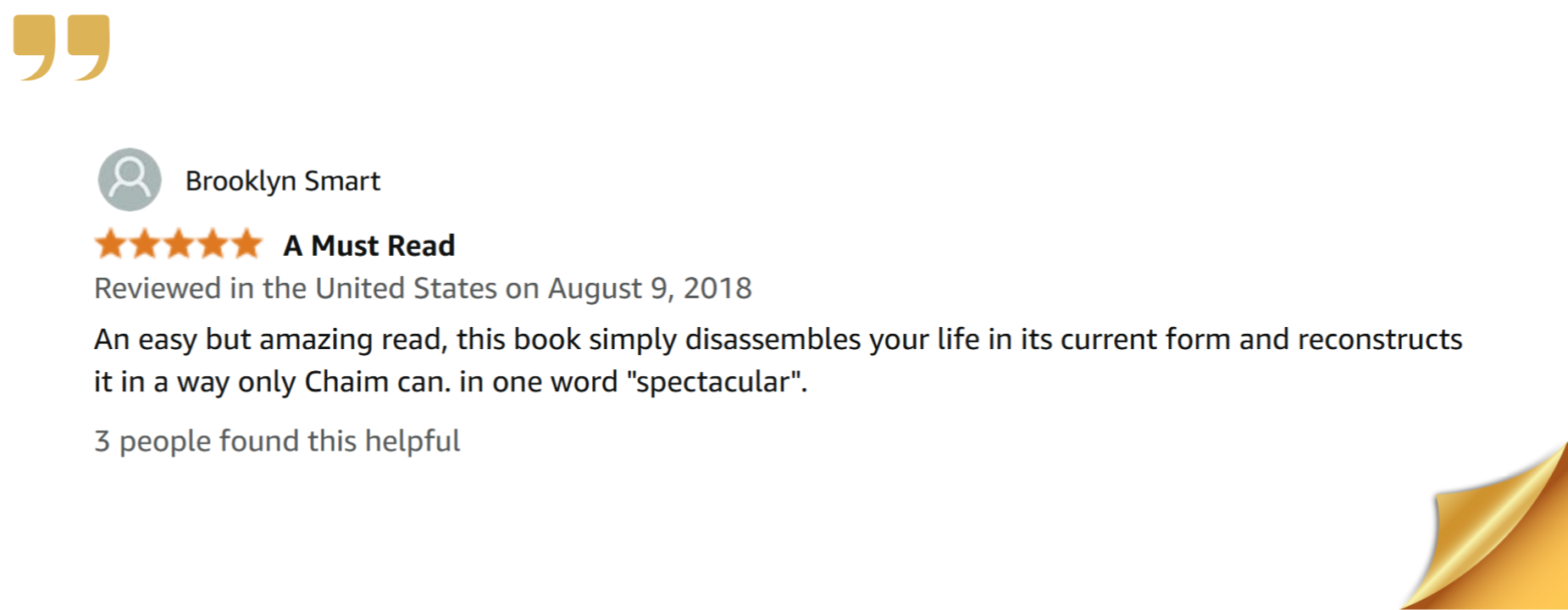The image size is (1568, 610).
Task: Click the review date August 9, 2018
Action: click(x=650, y=289)
